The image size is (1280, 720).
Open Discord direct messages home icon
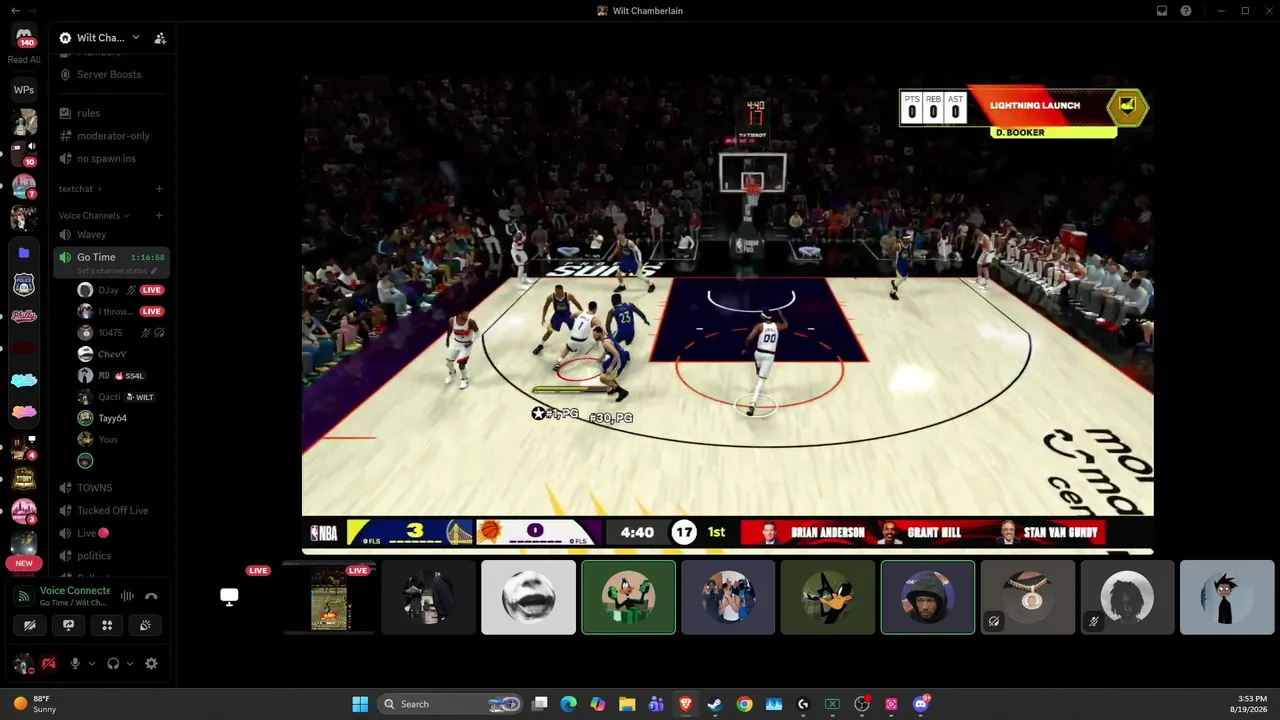24,36
